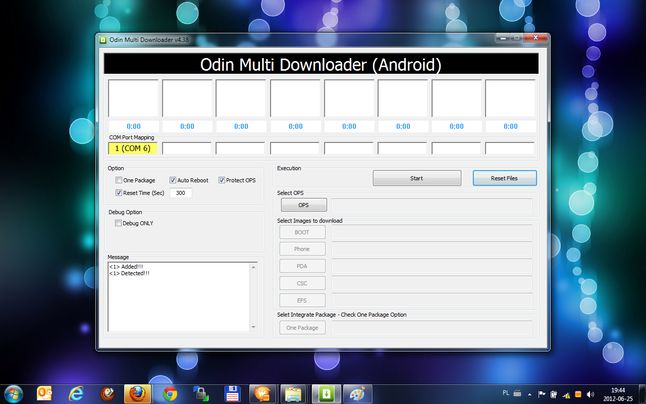Click the Action Center flag tray icon
The height and width of the screenshot is (404, 646).
click(542, 395)
